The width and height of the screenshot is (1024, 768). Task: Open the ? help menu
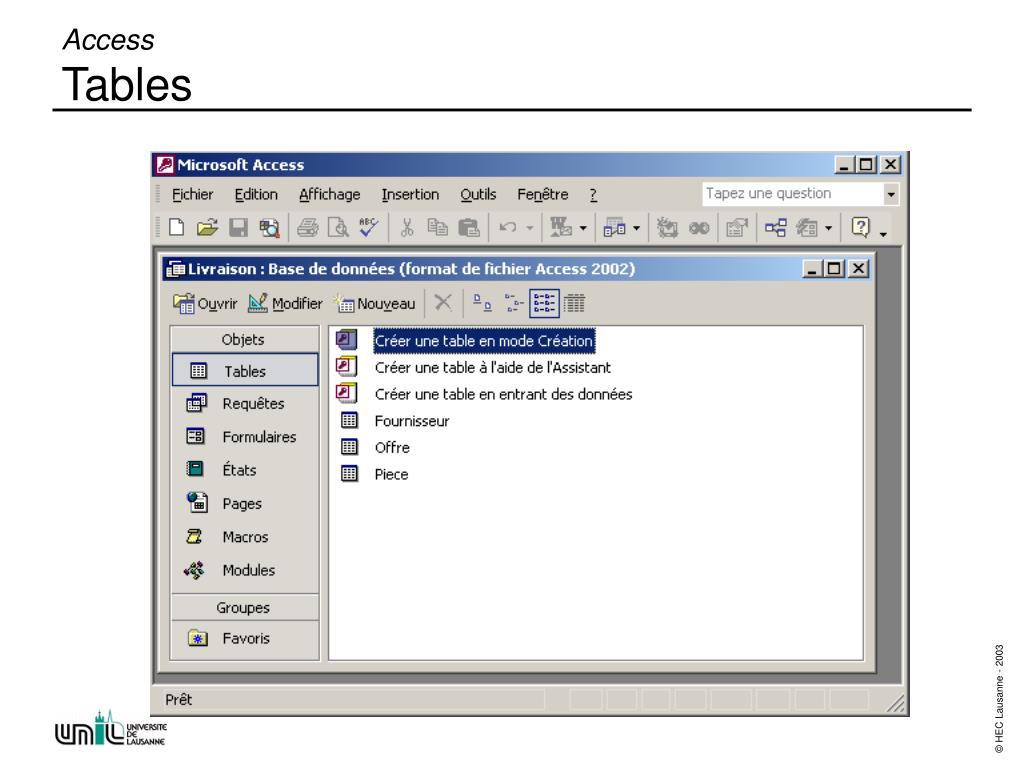[593, 195]
